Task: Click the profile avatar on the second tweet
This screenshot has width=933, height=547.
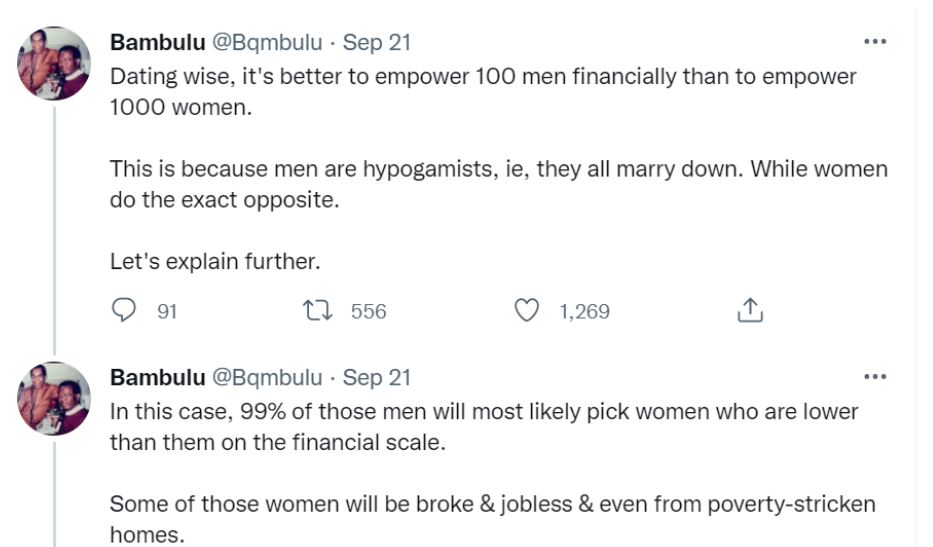Action: [x=54, y=397]
